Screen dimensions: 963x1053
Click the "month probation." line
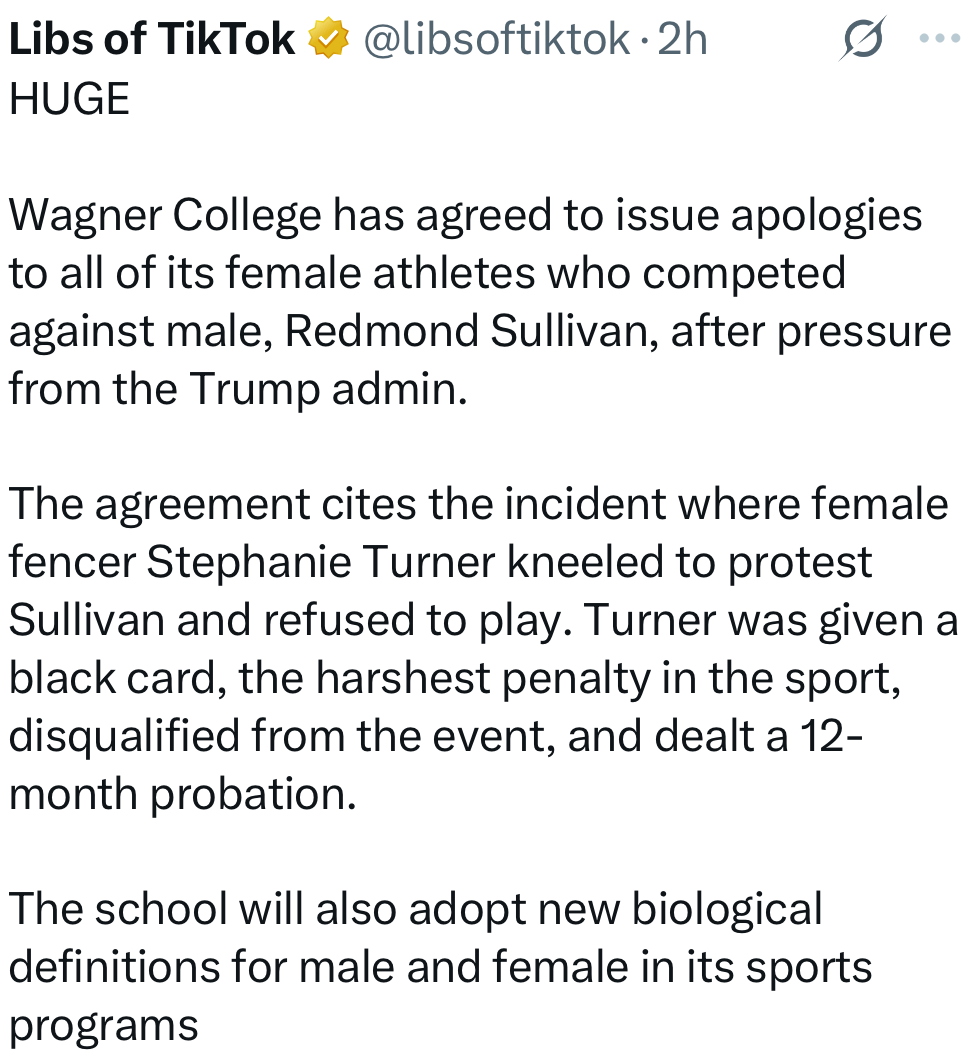(182, 794)
